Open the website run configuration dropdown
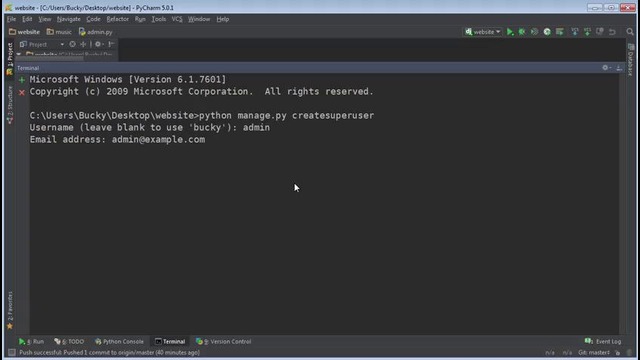The height and width of the screenshot is (360, 640). click(483, 32)
